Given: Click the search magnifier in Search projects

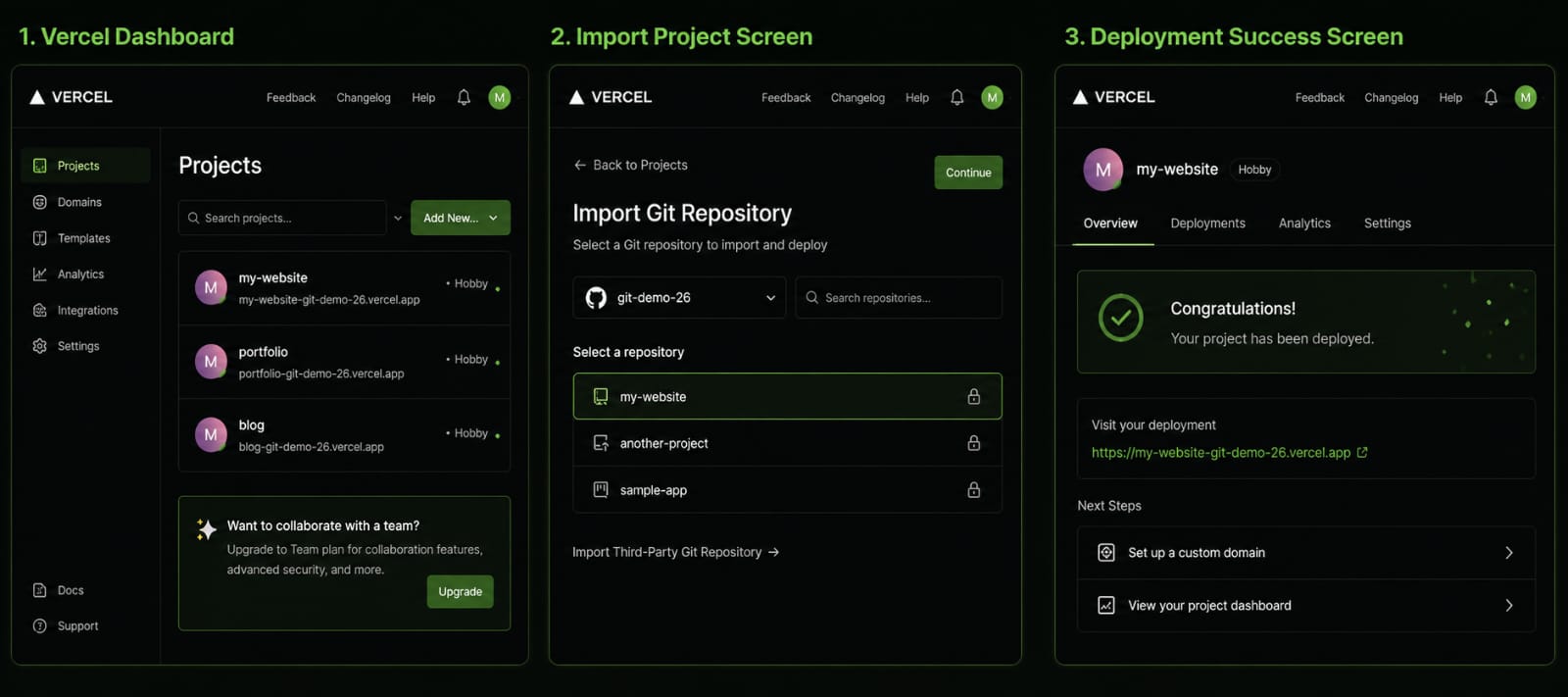Looking at the screenshot, I should pyautogui.click(x=193, y=218).
